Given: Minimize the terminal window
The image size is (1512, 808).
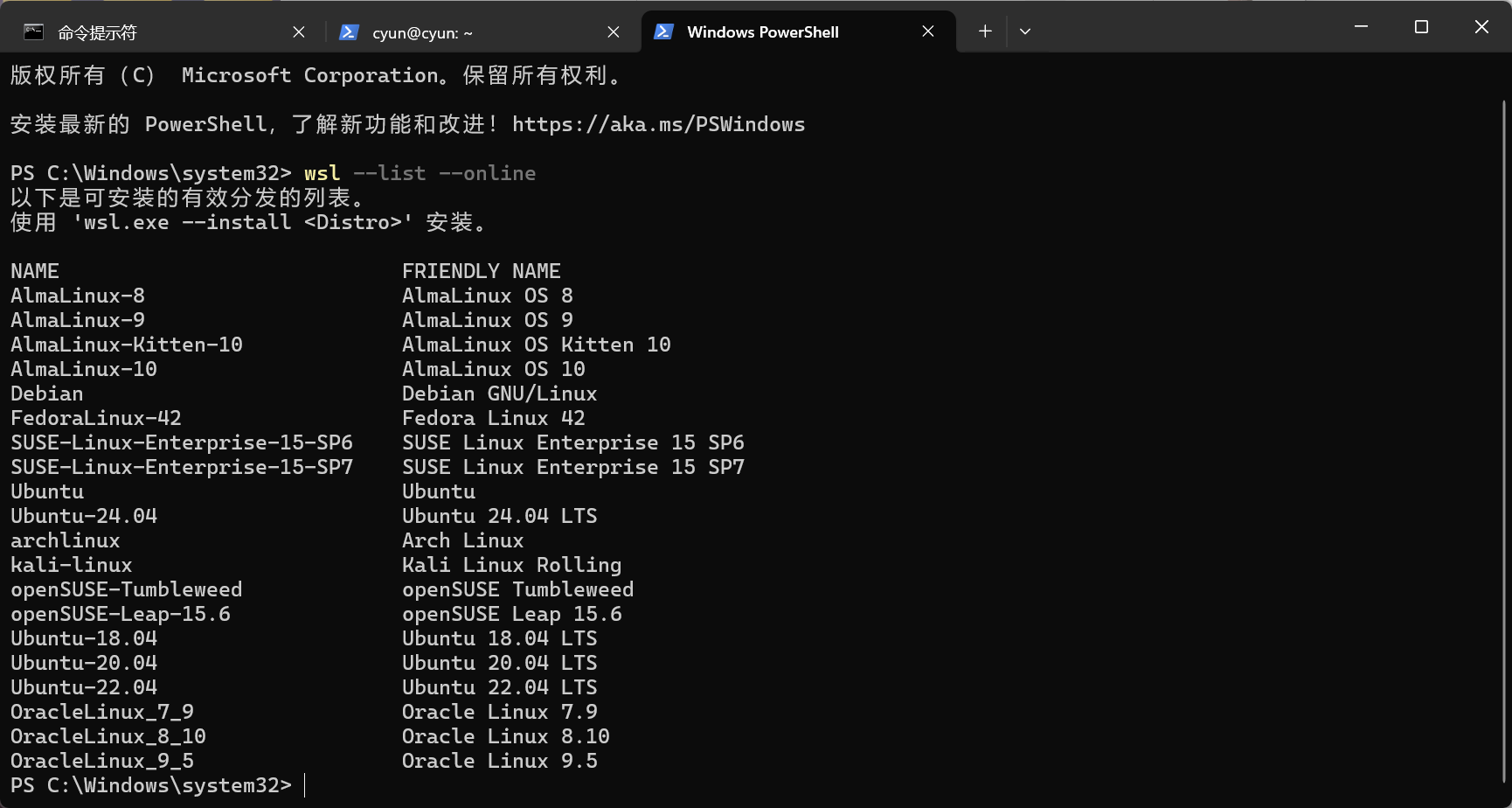Looking at the screenshot, I should pyautogui.click(x=1361, y=27).
